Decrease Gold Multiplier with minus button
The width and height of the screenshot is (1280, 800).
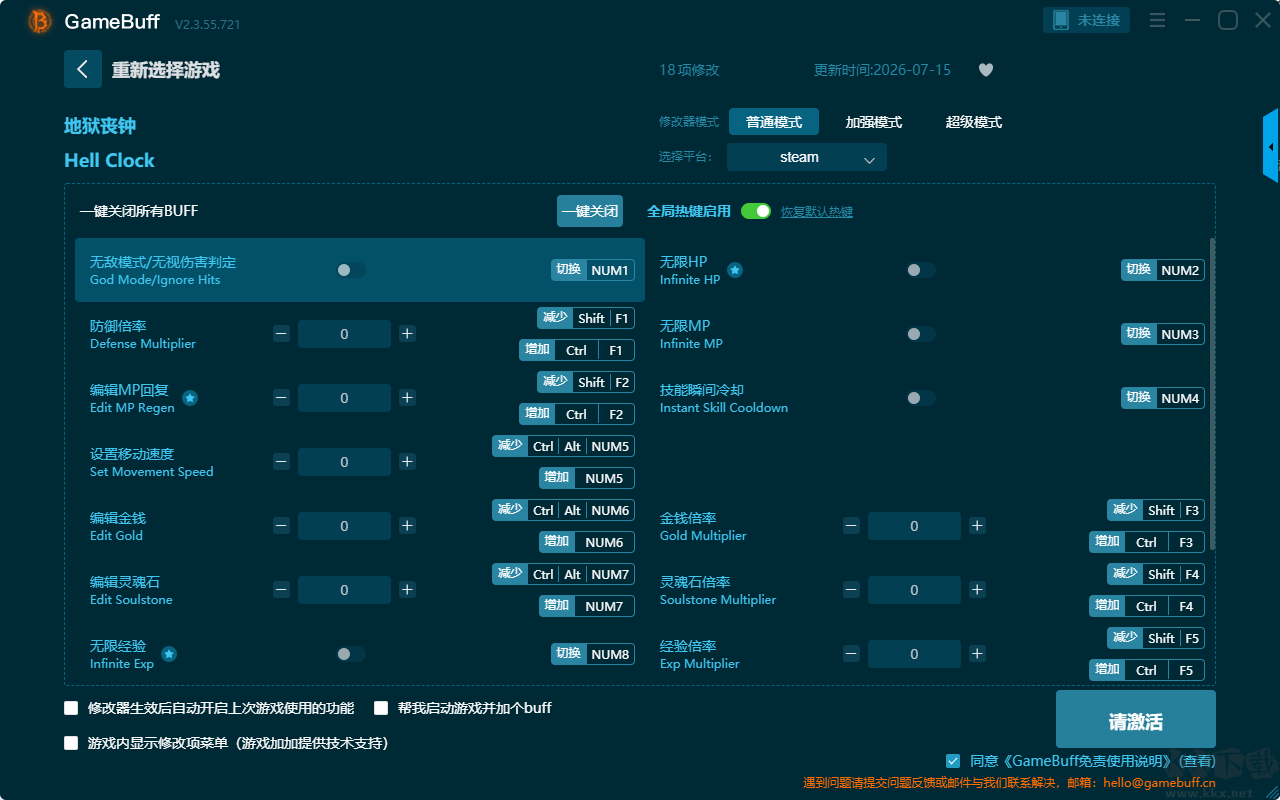point(851,526)
